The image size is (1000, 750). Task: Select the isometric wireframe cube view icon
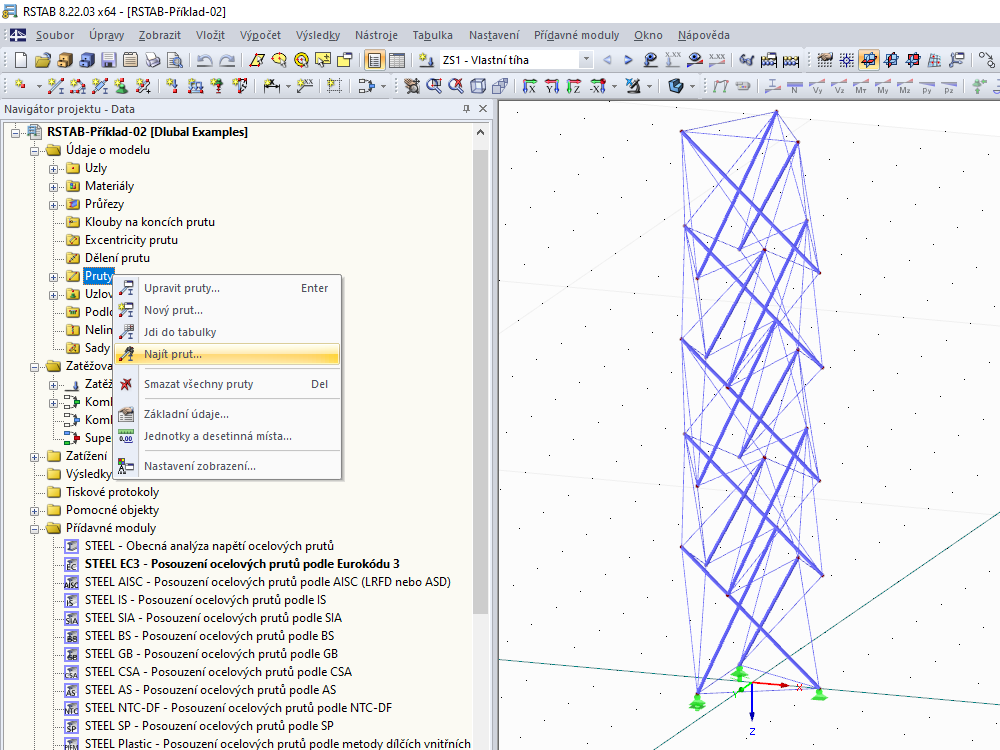tap(478, 85)
